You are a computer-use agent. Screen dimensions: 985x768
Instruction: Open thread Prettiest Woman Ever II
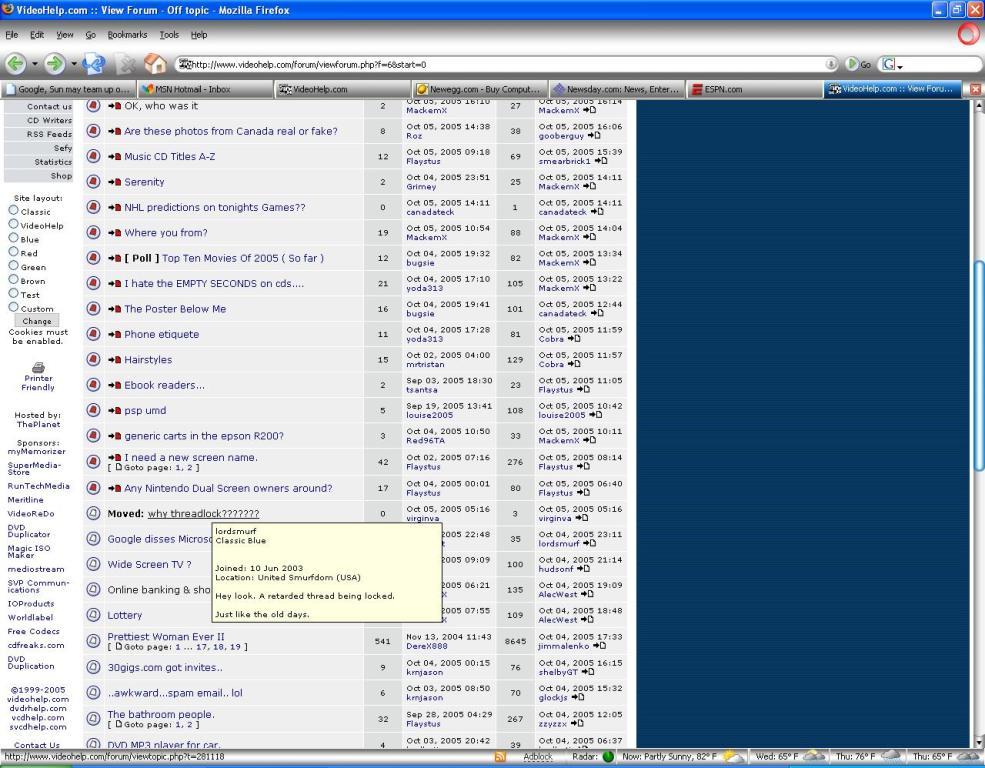coord(166,636)
